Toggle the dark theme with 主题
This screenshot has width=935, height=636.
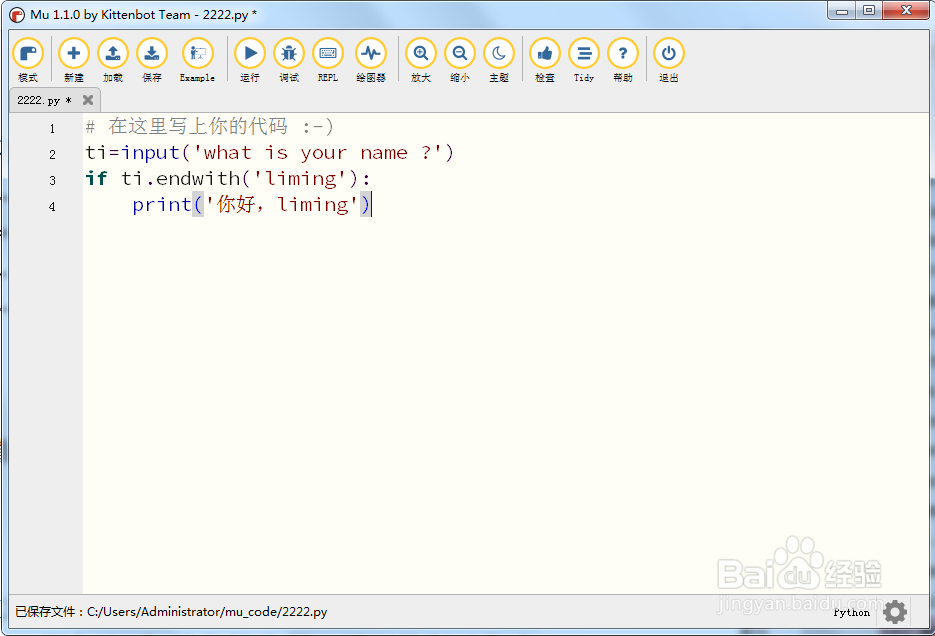point(499,54)
